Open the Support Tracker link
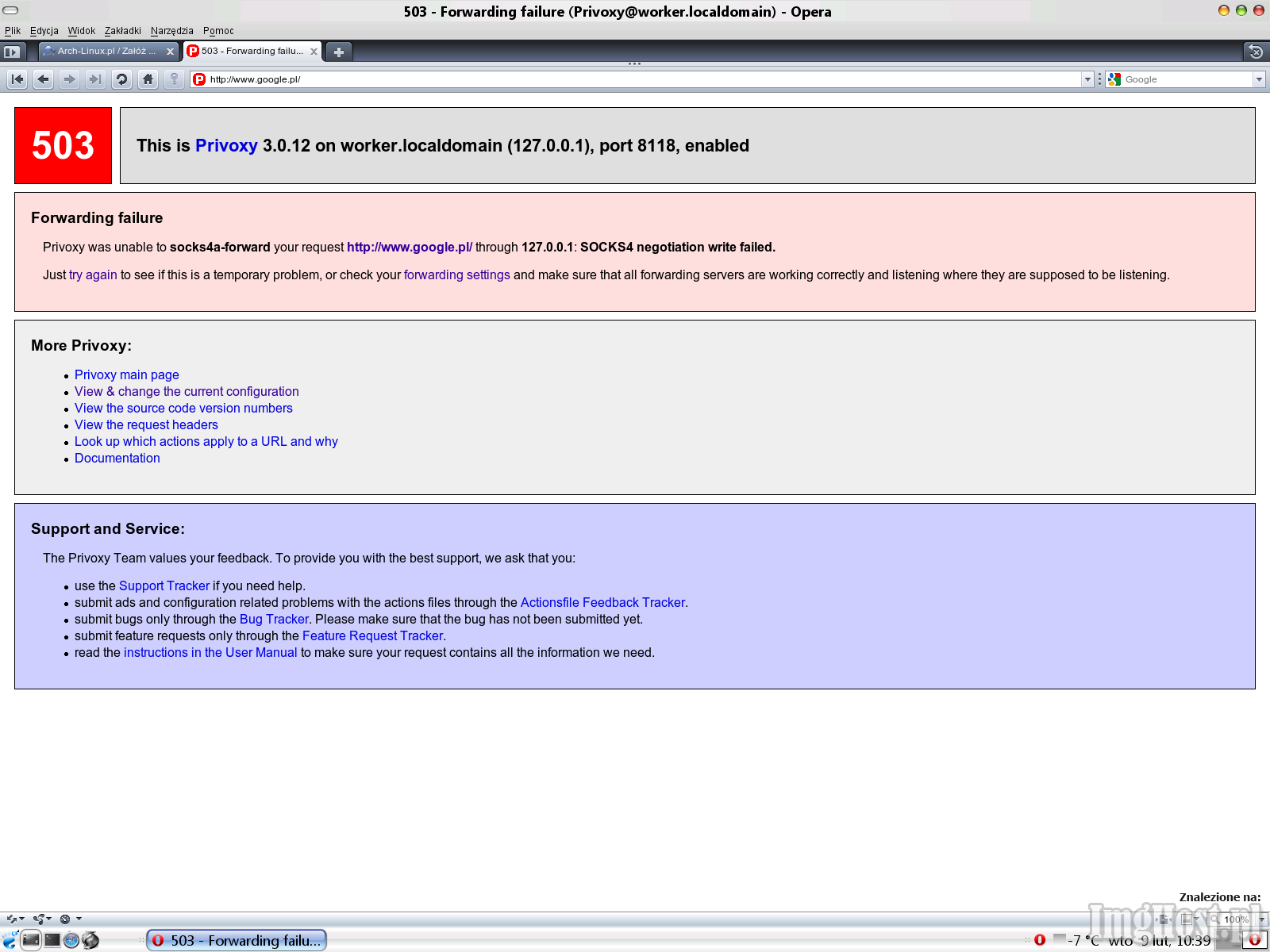Viewport: 1270px width, 952px height. tap(164, 586)
